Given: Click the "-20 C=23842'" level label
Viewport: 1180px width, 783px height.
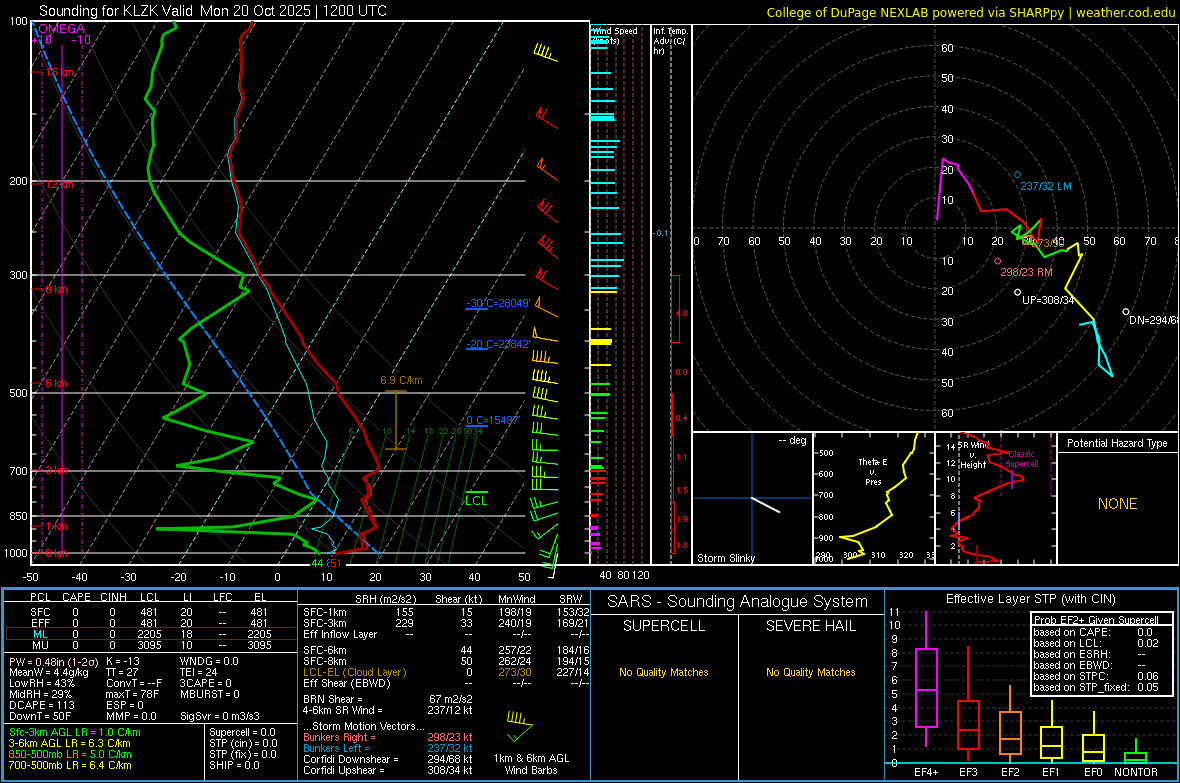Looking at the screenshot, I should pos(498,344).
